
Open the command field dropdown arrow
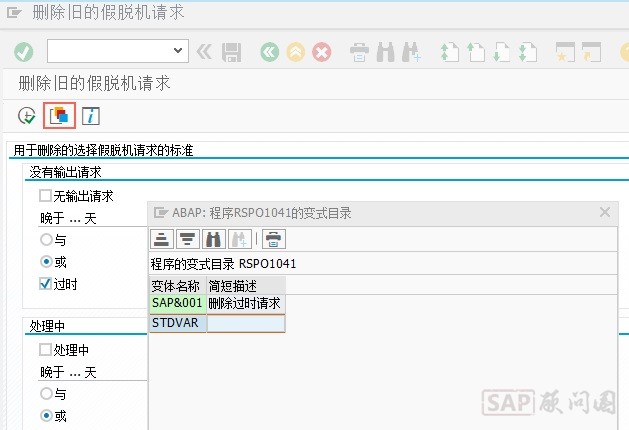[178, 51]
